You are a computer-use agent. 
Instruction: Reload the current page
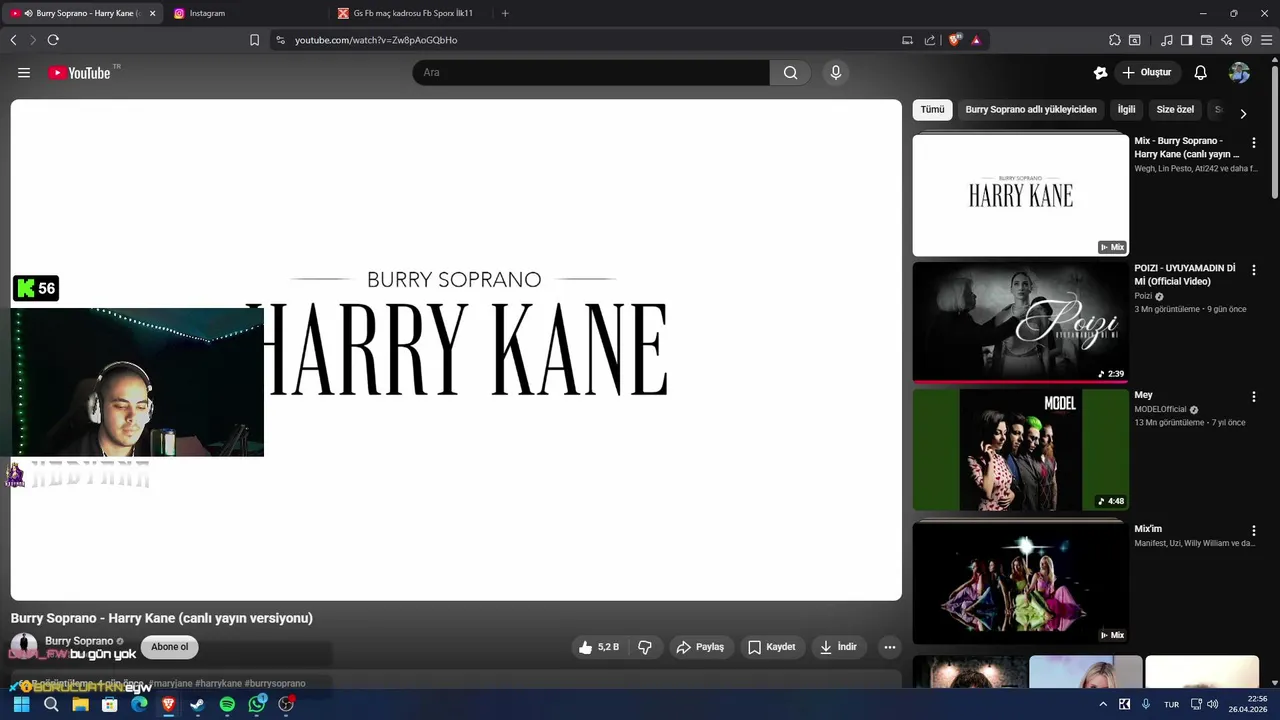tap(53, 40)
